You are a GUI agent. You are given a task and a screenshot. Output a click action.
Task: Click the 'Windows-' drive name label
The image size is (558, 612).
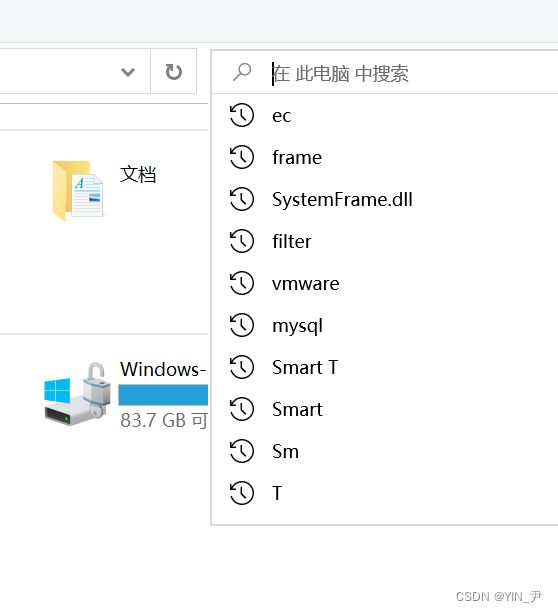(163, 369)
